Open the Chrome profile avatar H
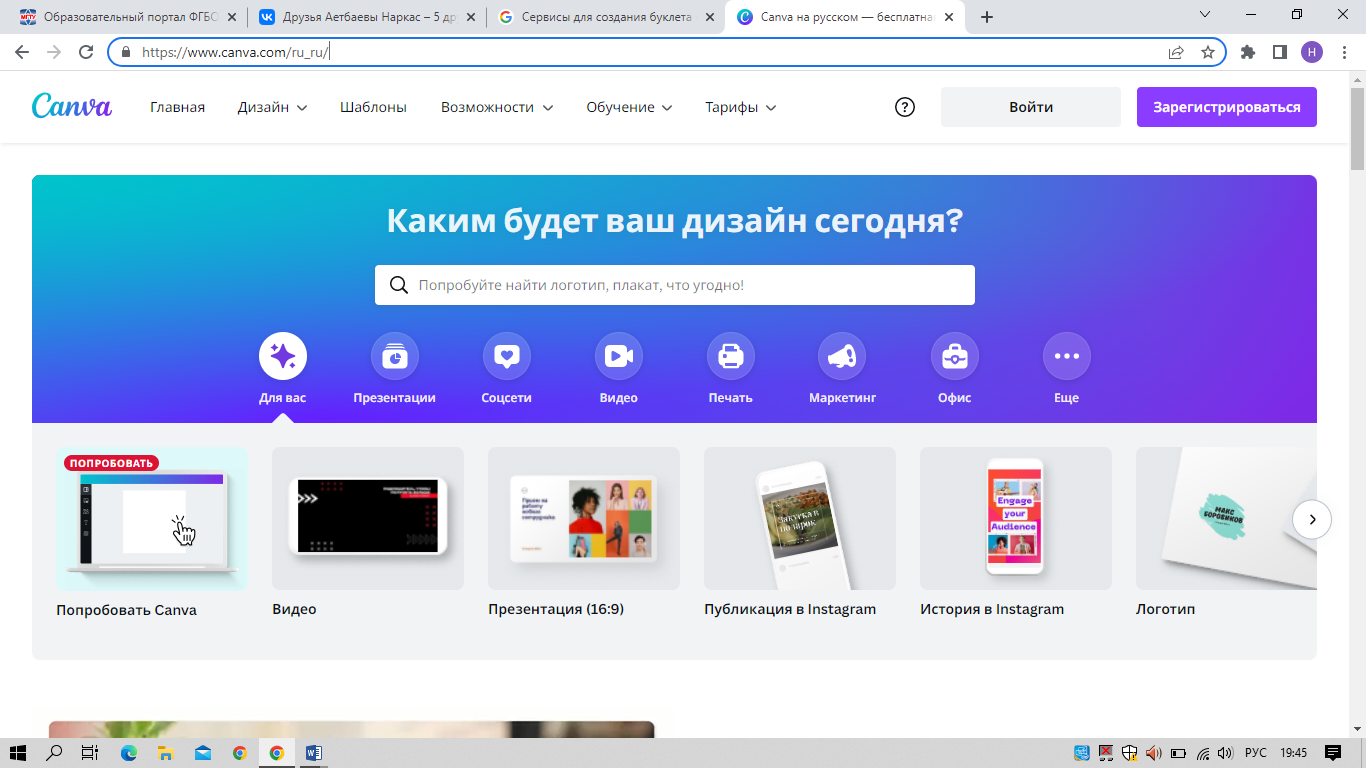 pos(1312,52)
